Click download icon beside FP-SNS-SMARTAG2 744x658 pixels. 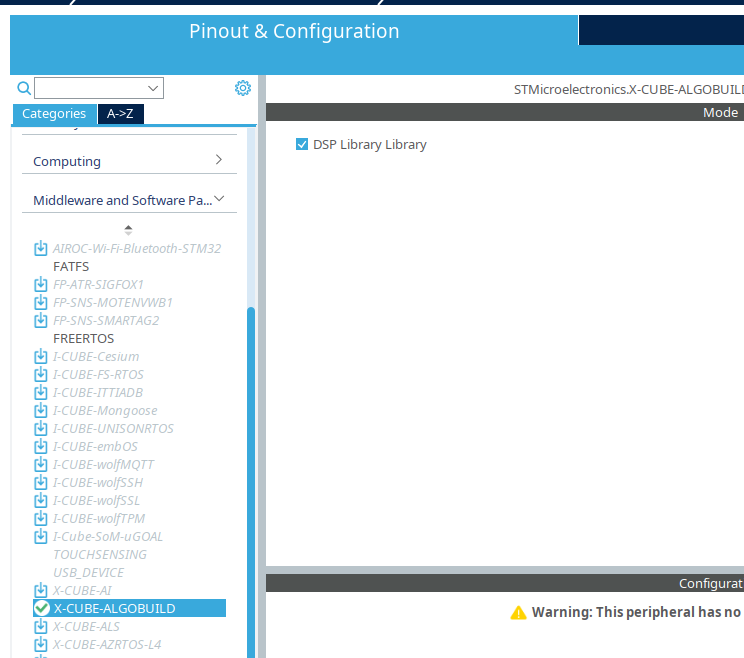tap(41, 320)
